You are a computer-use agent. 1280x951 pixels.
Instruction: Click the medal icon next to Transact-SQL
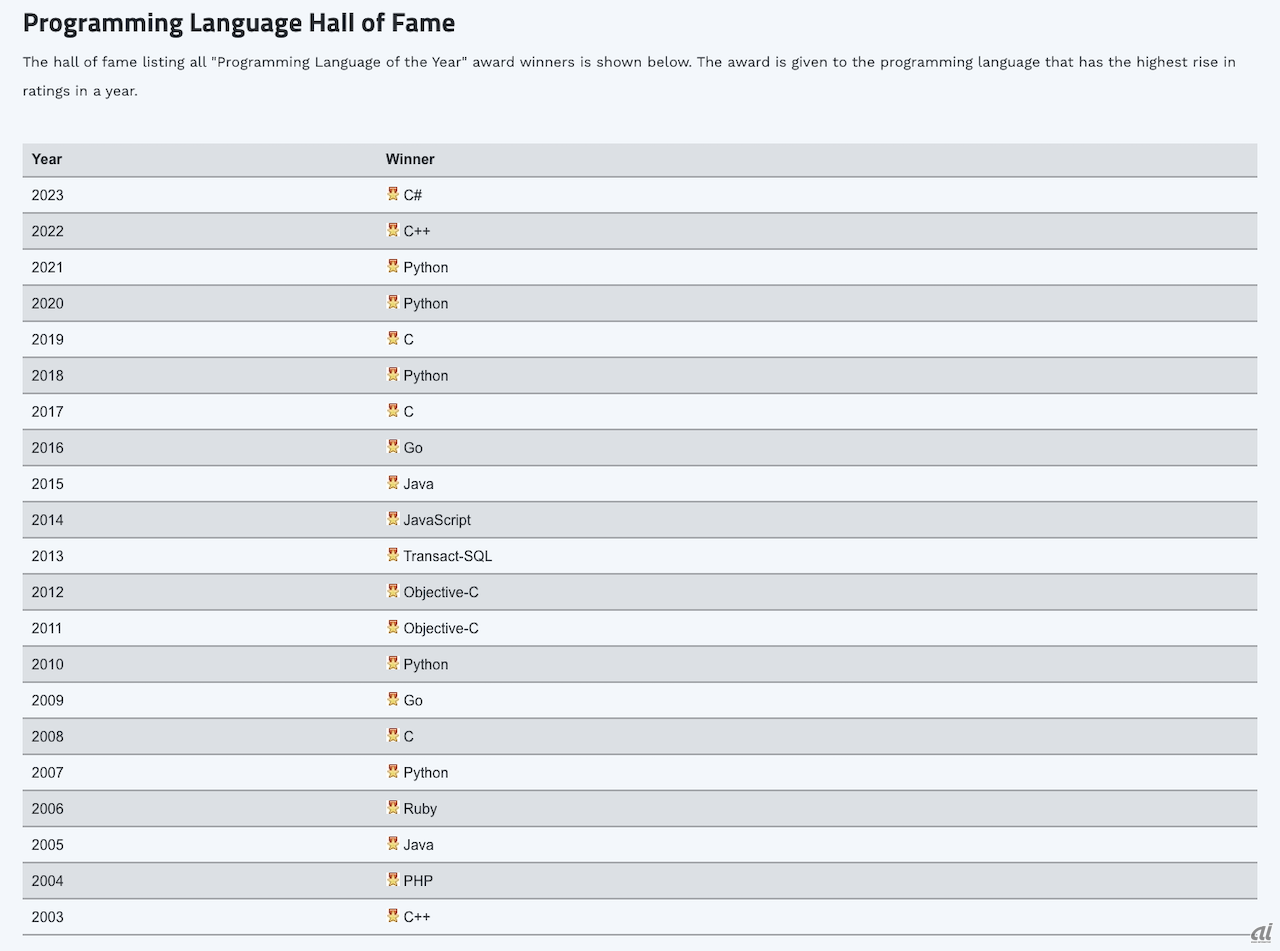pos(393,554)
